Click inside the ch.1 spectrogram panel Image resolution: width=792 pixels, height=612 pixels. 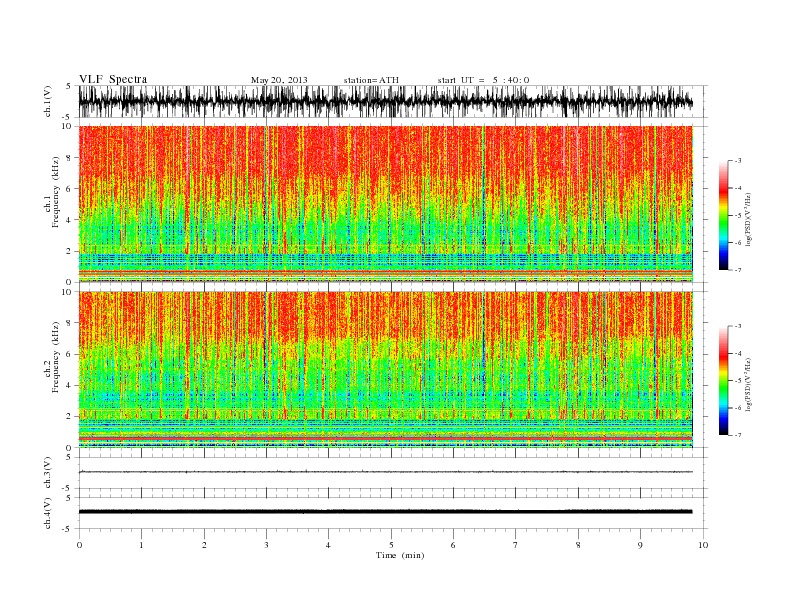click(x=386, y=204)
